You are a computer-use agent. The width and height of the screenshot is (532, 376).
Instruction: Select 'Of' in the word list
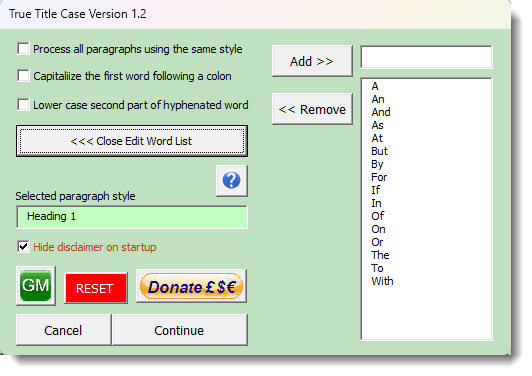[377, 216]
